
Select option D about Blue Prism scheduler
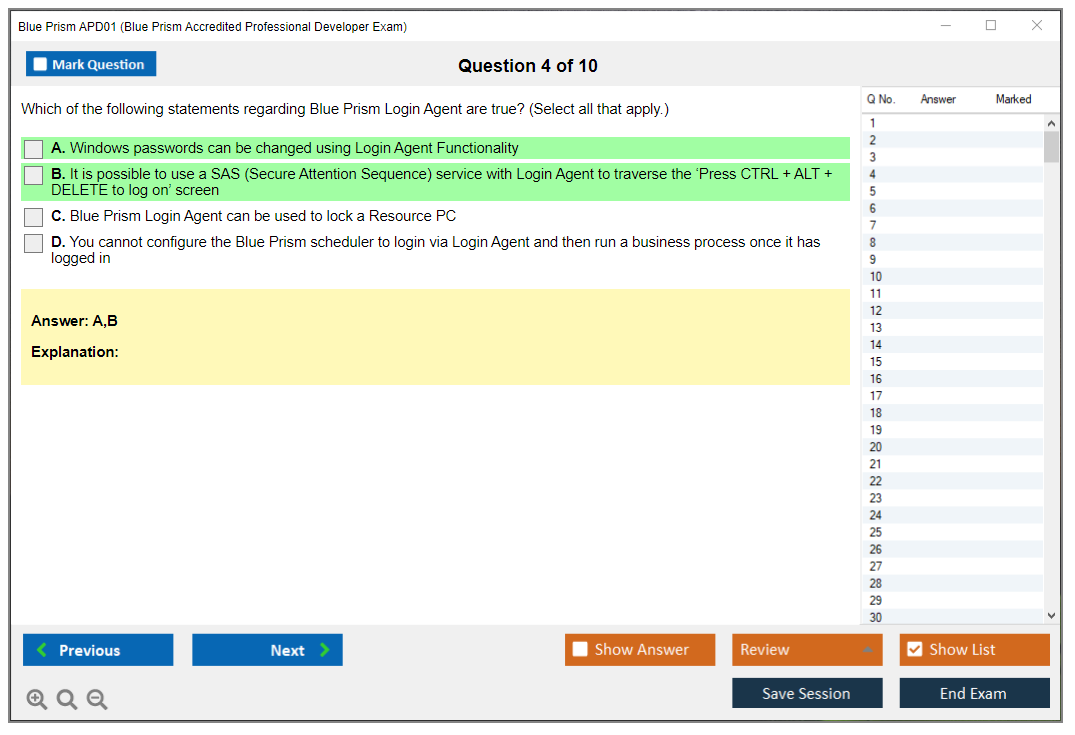click(x=34, y=243)
